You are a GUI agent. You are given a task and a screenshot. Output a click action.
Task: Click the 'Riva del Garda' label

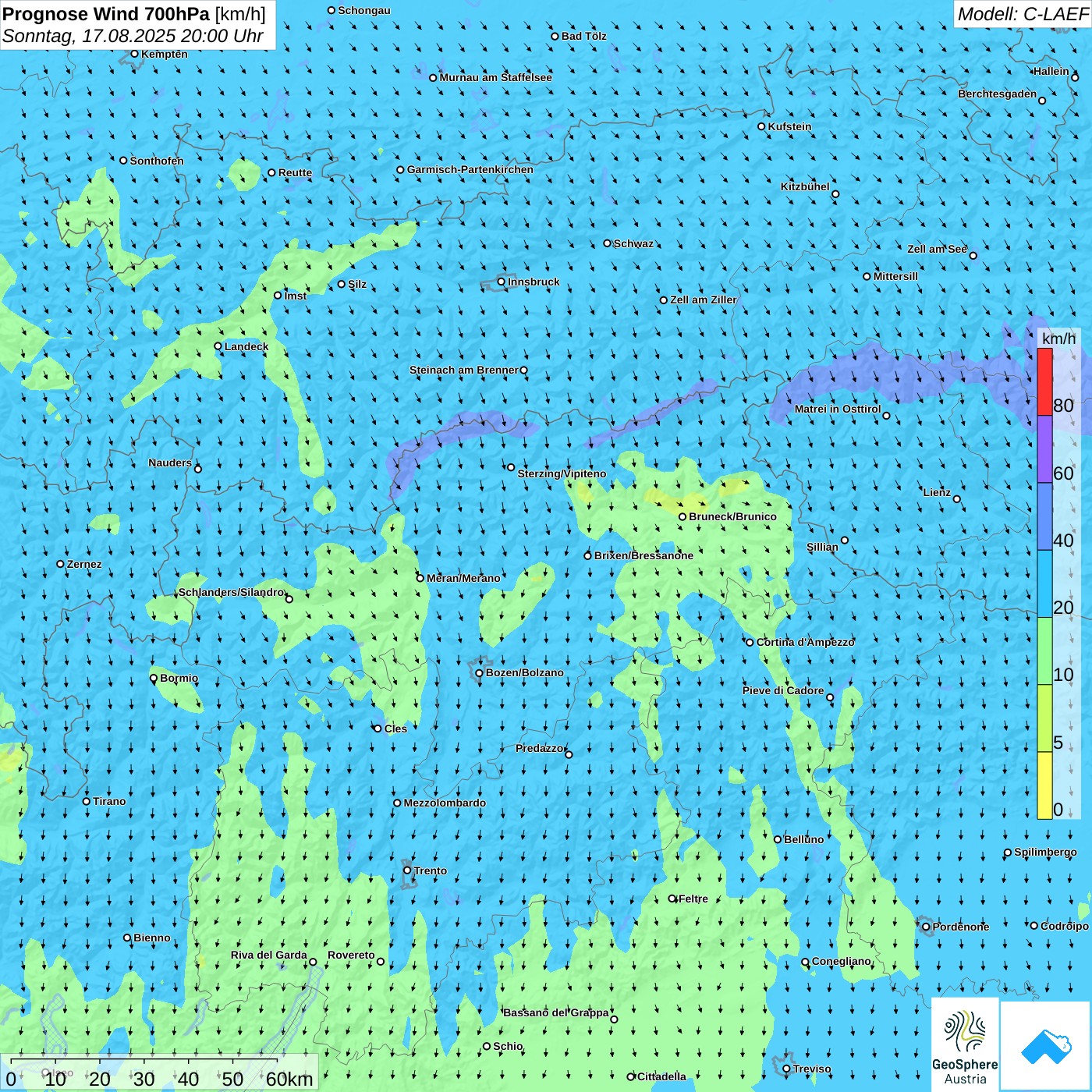(269, 955)
